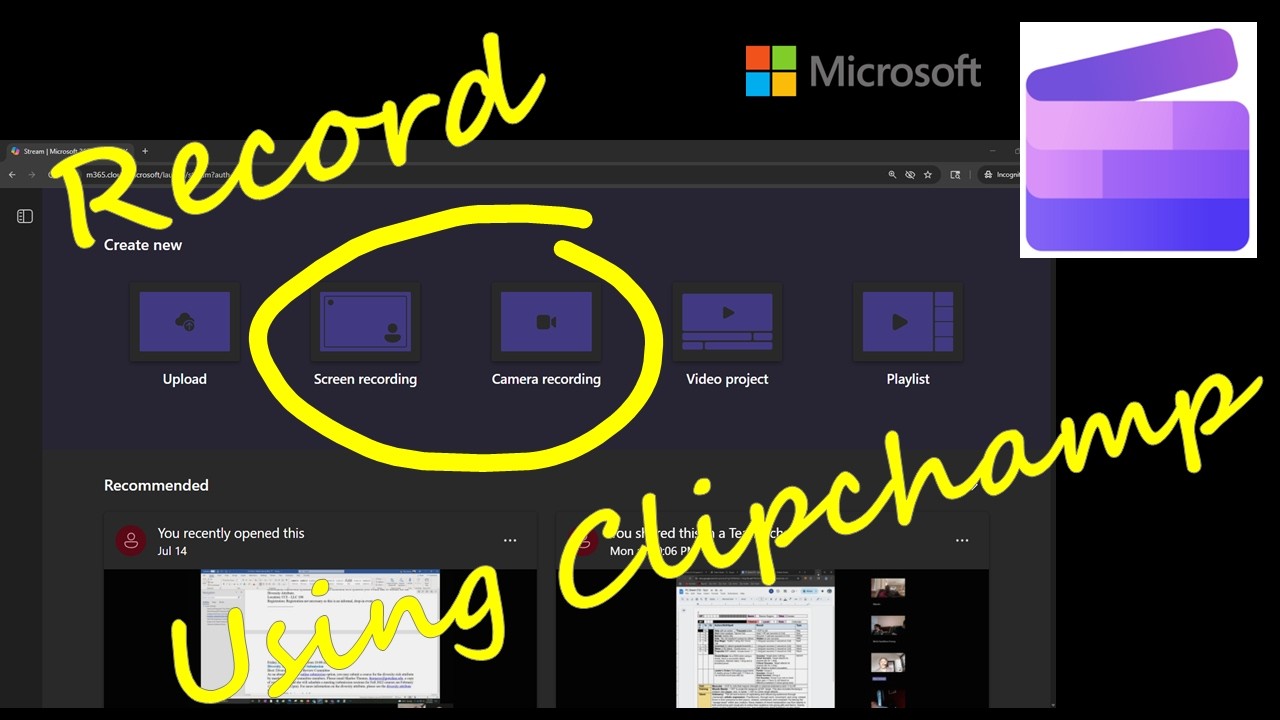Open the shared Teams meeting video thumbnail
This screenshot has width=1280, height=720.
coord(772,638)
